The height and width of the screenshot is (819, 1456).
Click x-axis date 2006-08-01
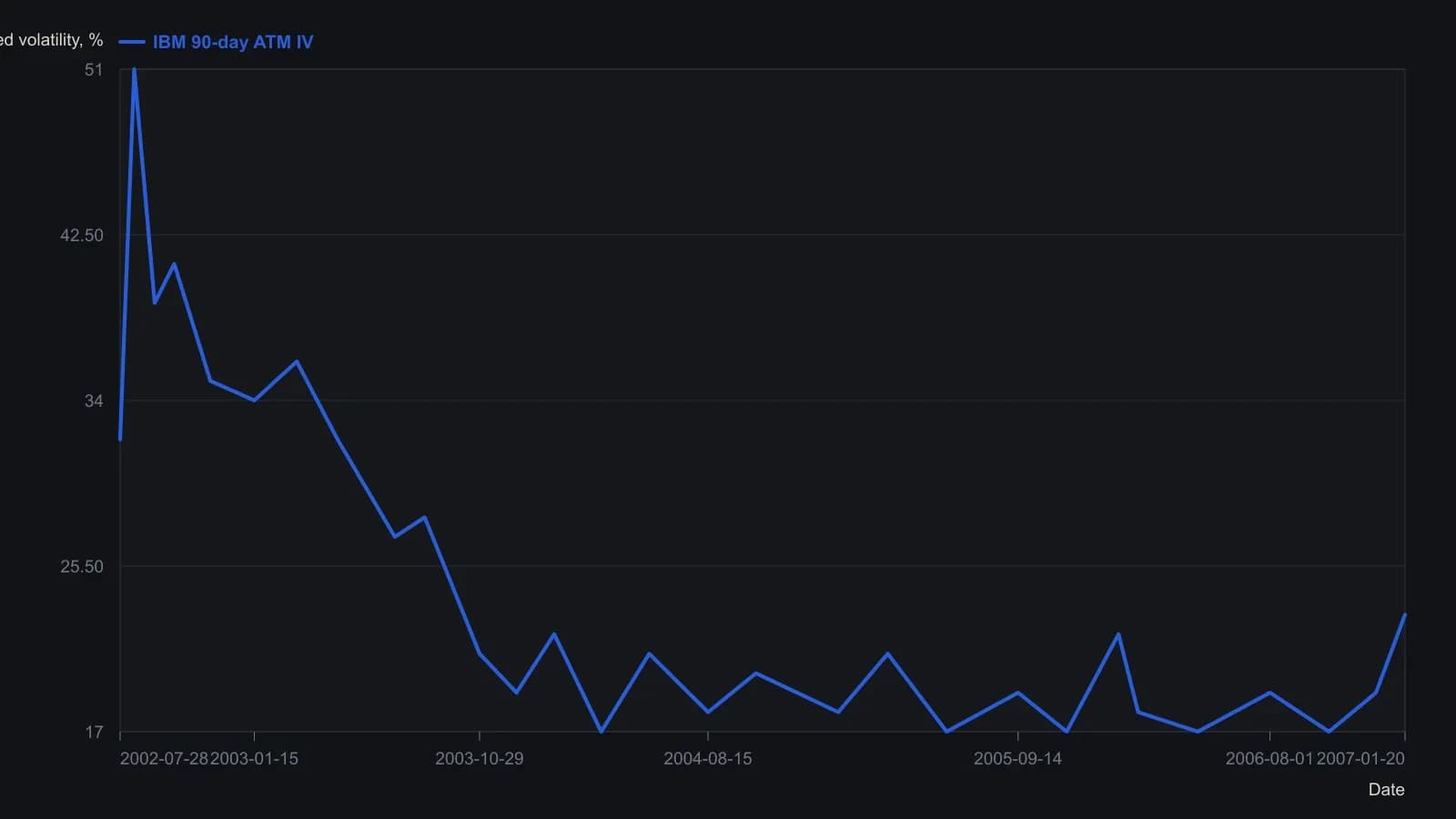click(x=1269, y=759)
